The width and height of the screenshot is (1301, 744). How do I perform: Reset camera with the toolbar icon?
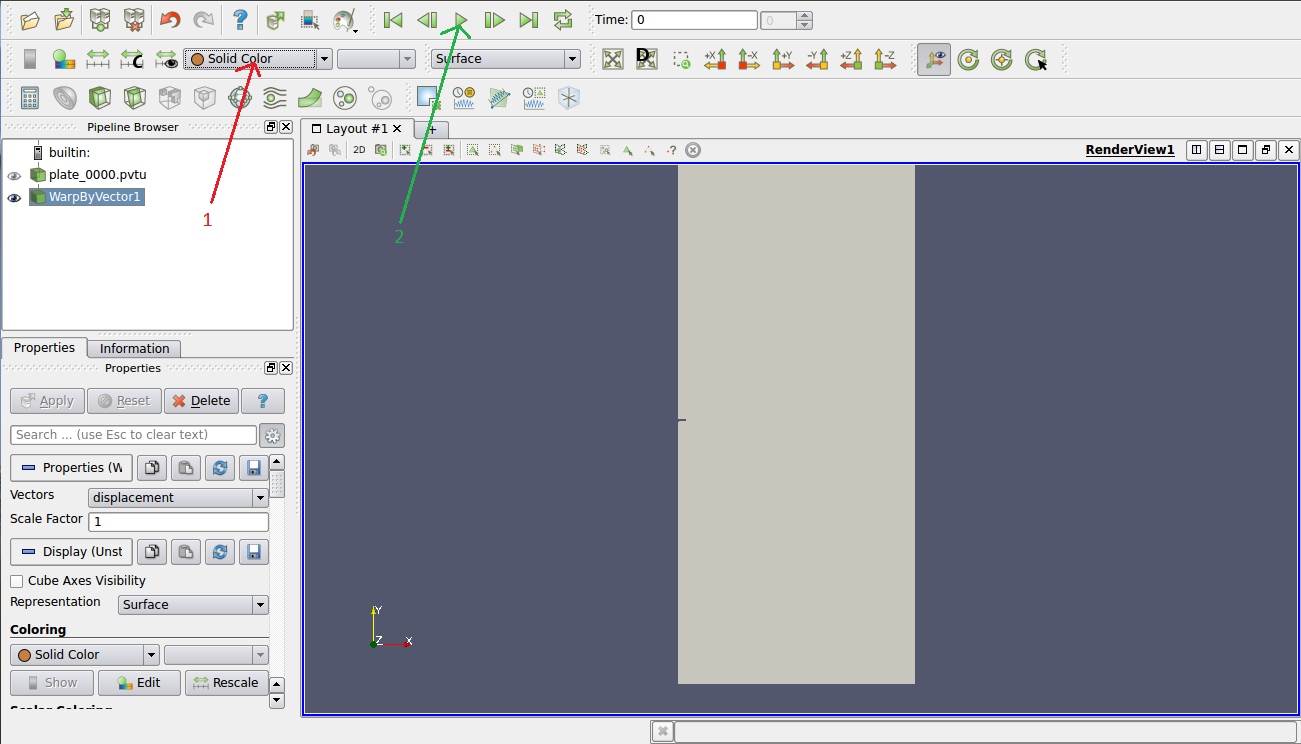[613, 59]
